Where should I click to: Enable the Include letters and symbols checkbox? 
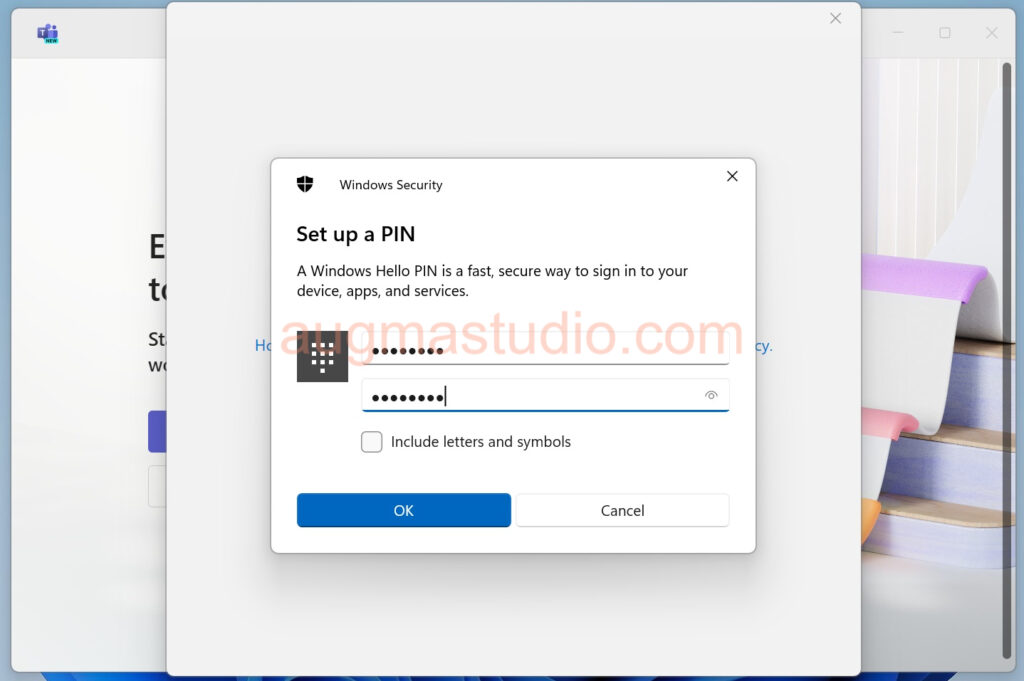tap(372, 442)
